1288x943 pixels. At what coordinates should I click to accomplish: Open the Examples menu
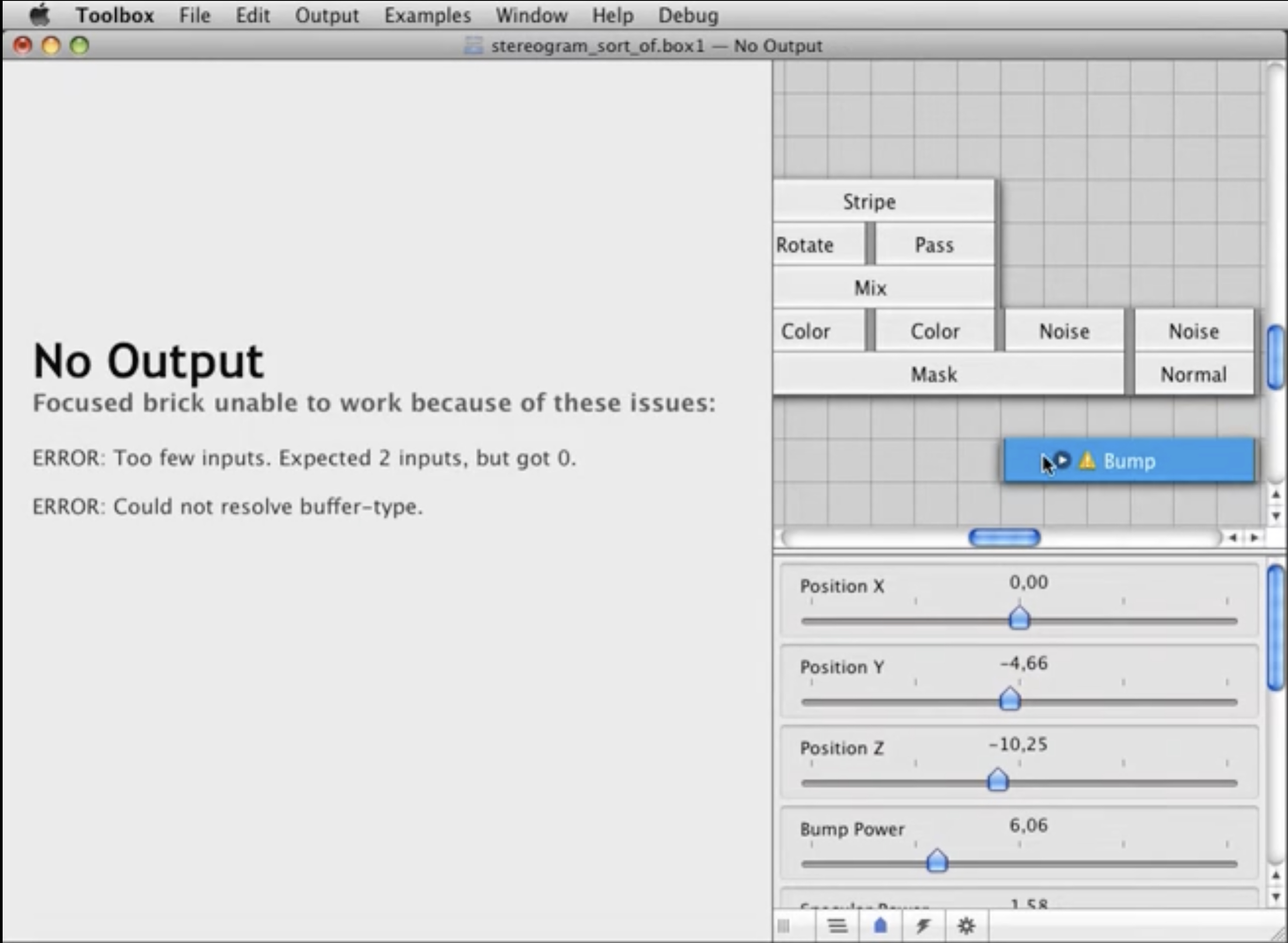pos(427,15)
